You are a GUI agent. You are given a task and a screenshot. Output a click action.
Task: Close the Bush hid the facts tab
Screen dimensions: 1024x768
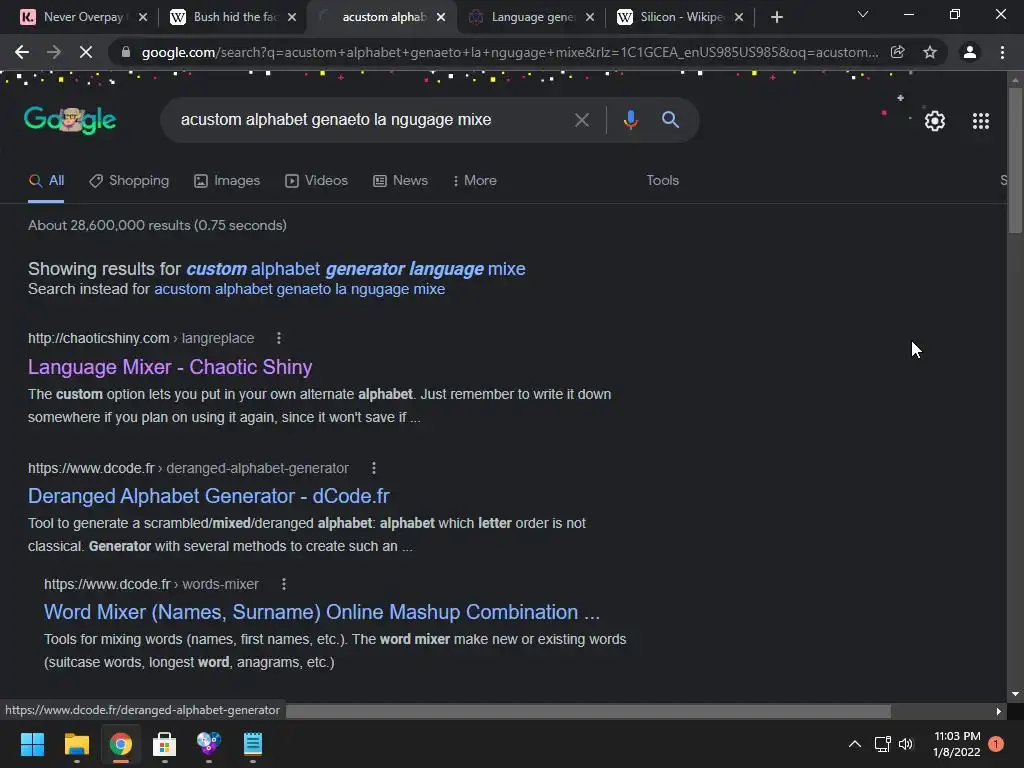[x=292, y=17]
